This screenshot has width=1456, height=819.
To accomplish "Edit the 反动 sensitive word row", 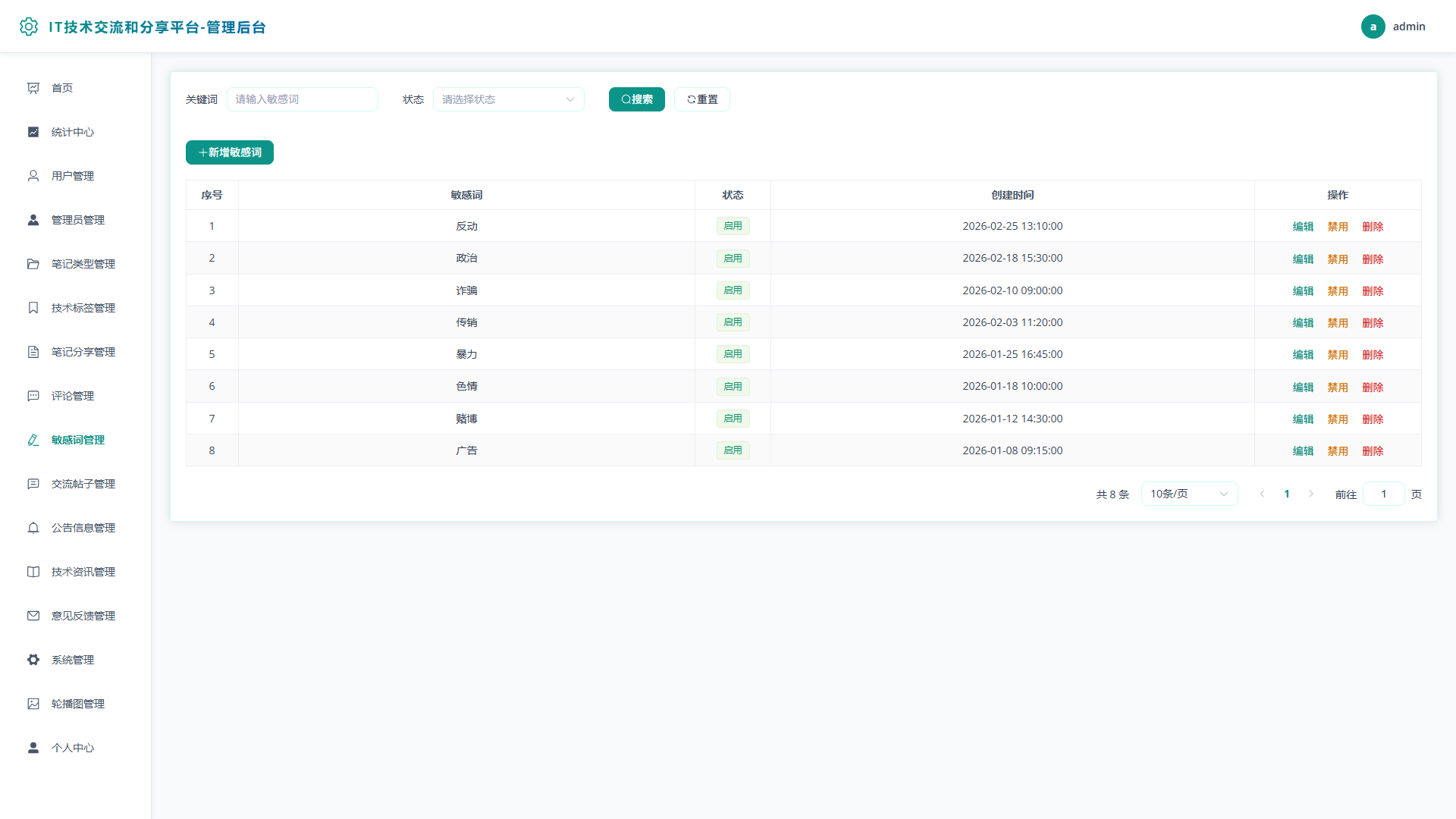I will pyautogui.click(x=1303, y=227).
